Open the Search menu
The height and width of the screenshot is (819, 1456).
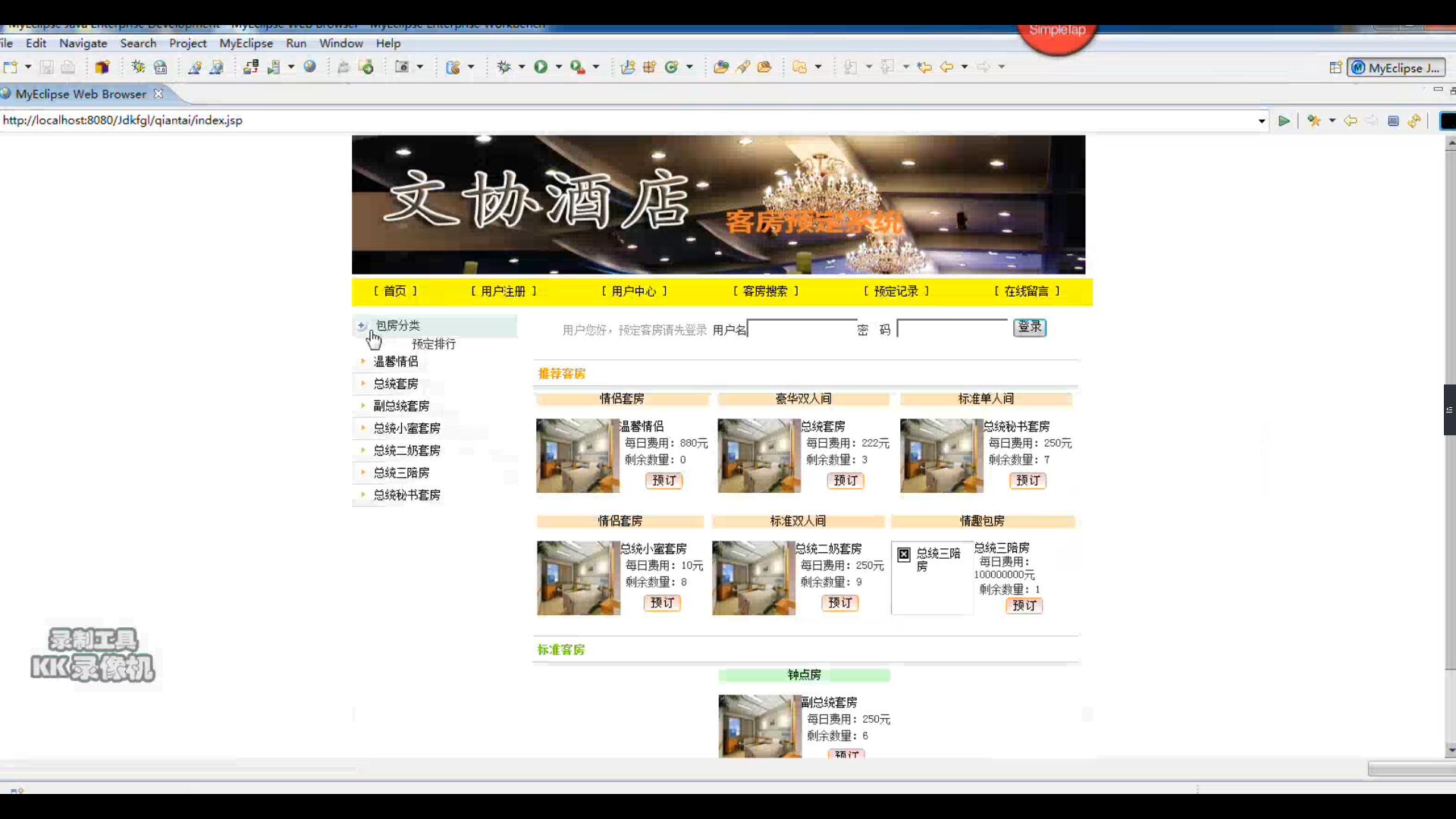[x=138, y=43]
